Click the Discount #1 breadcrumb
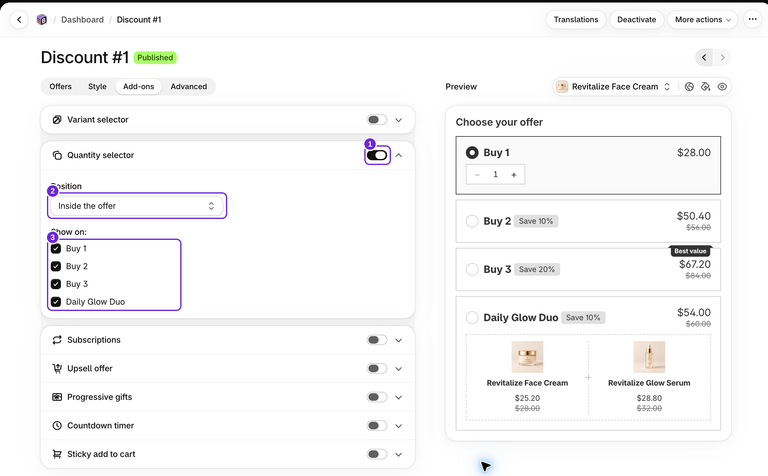768x476 pixels. click(139, 20)
